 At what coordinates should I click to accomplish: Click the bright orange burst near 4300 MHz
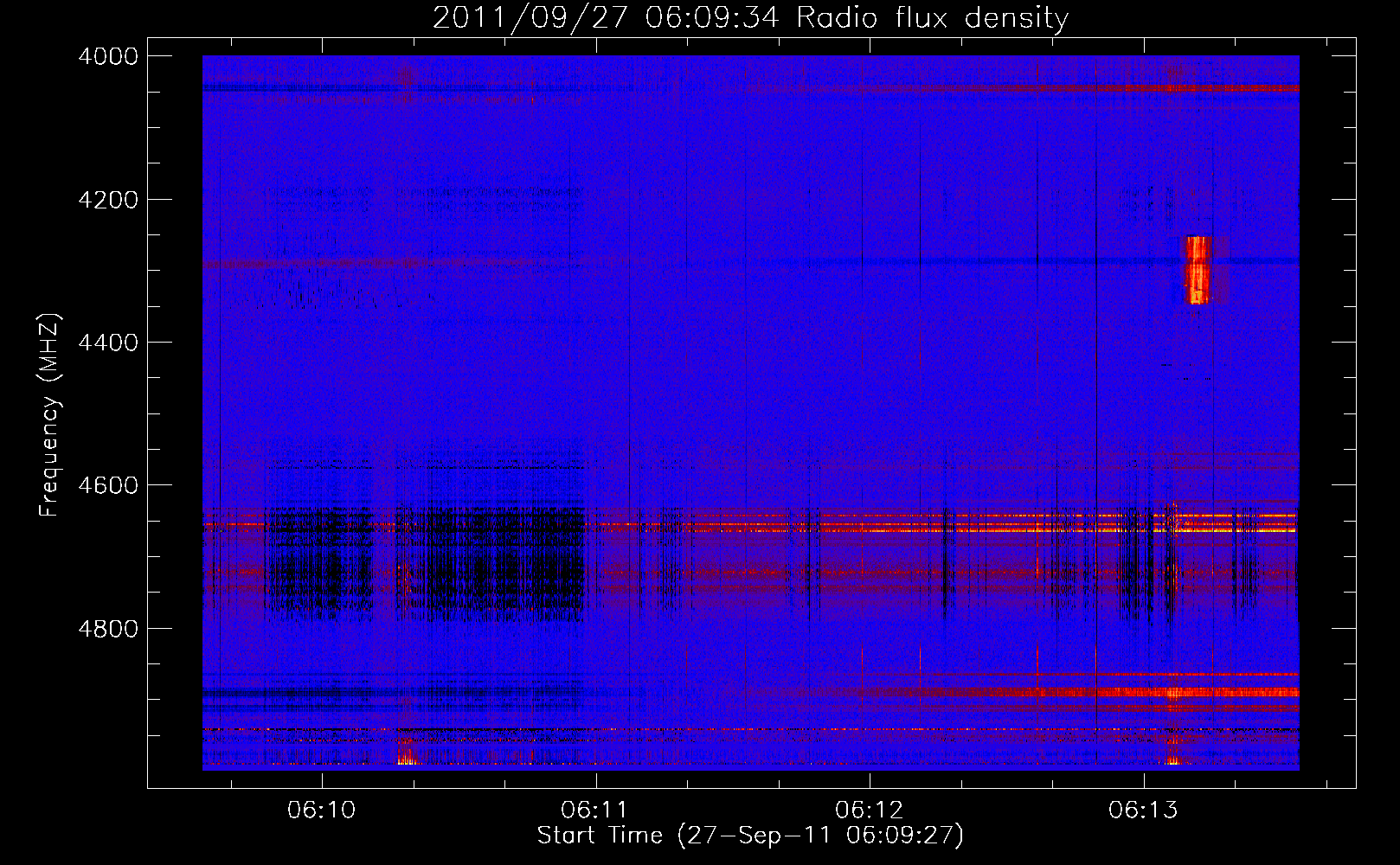1198,270
